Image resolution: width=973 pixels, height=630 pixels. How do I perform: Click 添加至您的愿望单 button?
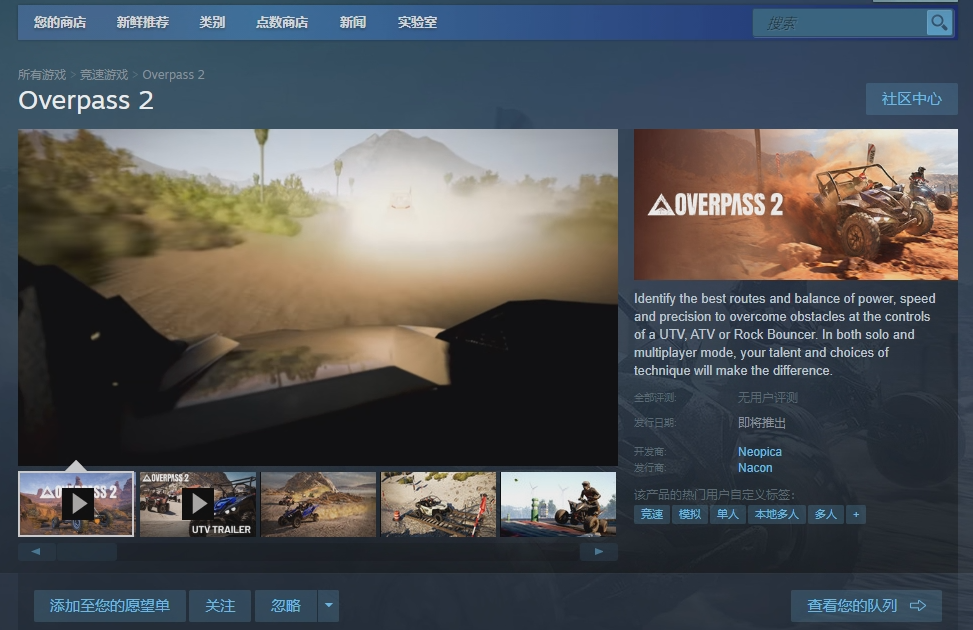coord(110,606)
